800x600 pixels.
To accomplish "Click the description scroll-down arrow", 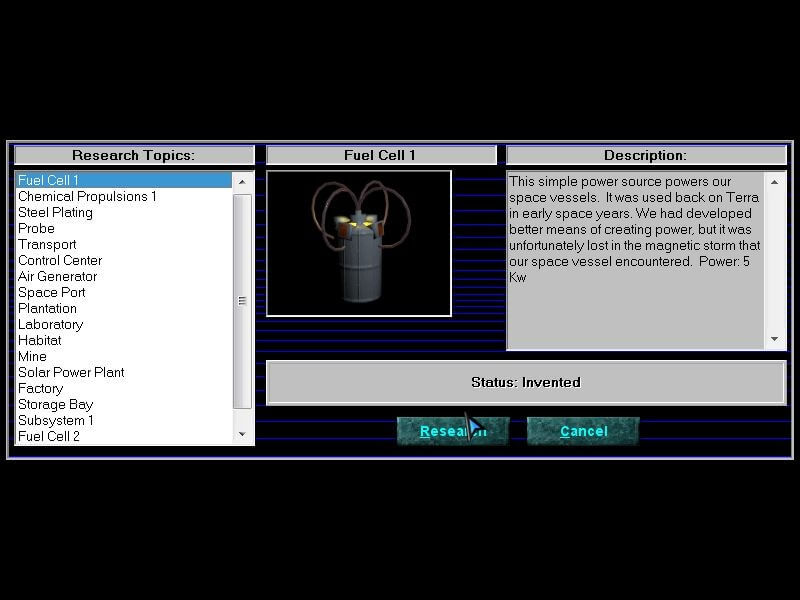I will pyautogui.click(x=774, y=339).
